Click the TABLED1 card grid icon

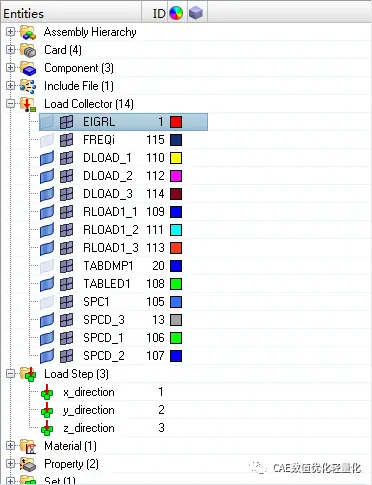[66, 284]
